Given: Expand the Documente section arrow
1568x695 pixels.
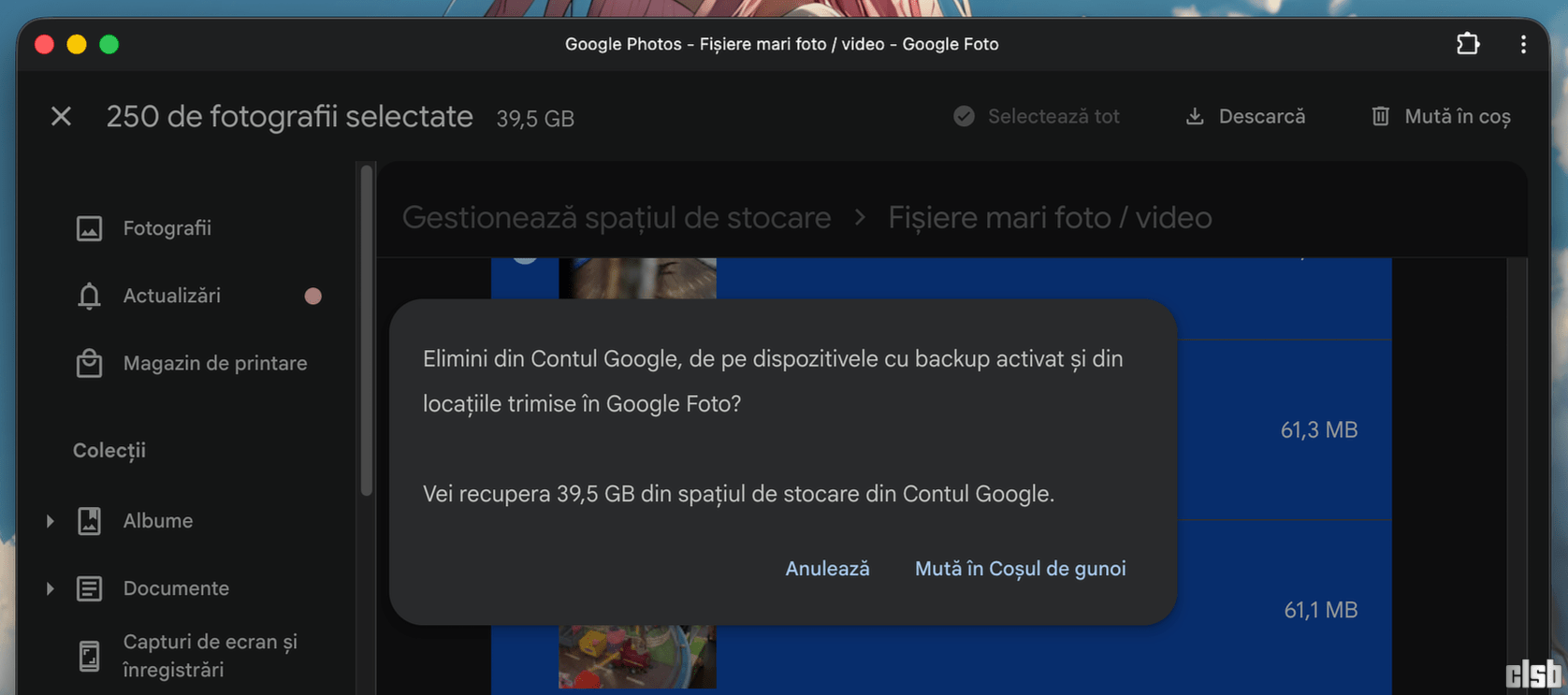Looking at the screenshot, I should point(51,588).
